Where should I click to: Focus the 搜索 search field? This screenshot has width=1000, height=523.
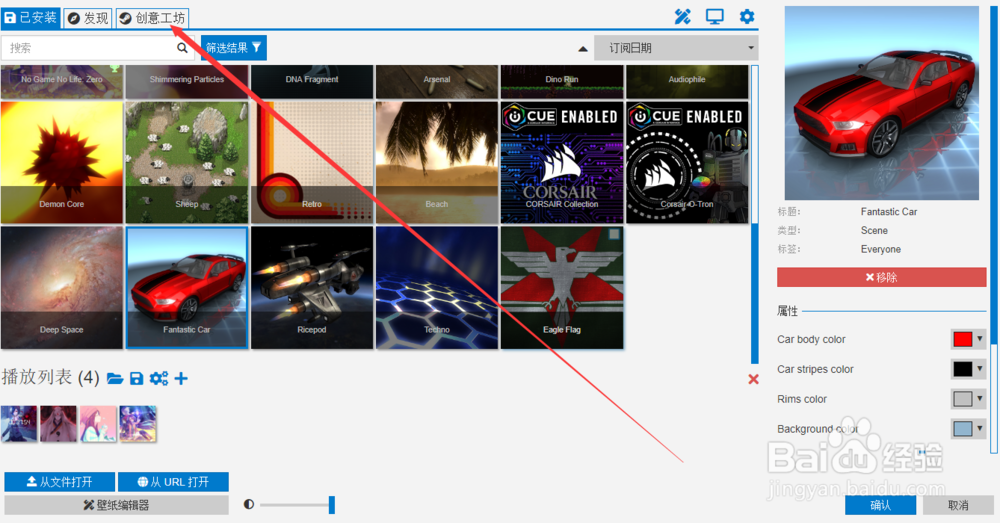[96, 48]
